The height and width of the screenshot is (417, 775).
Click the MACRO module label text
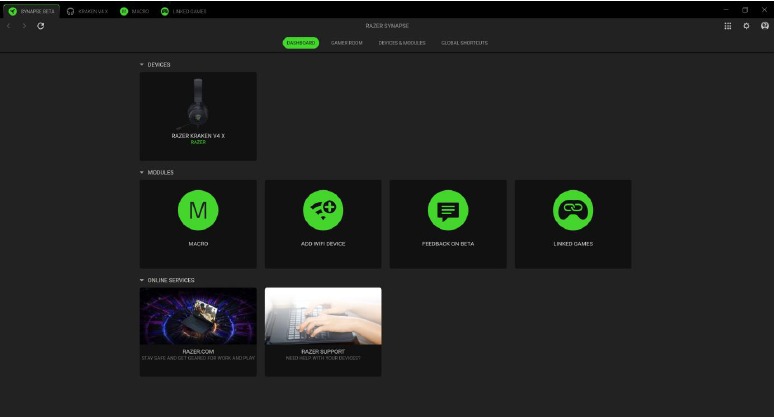click(198, 244)
